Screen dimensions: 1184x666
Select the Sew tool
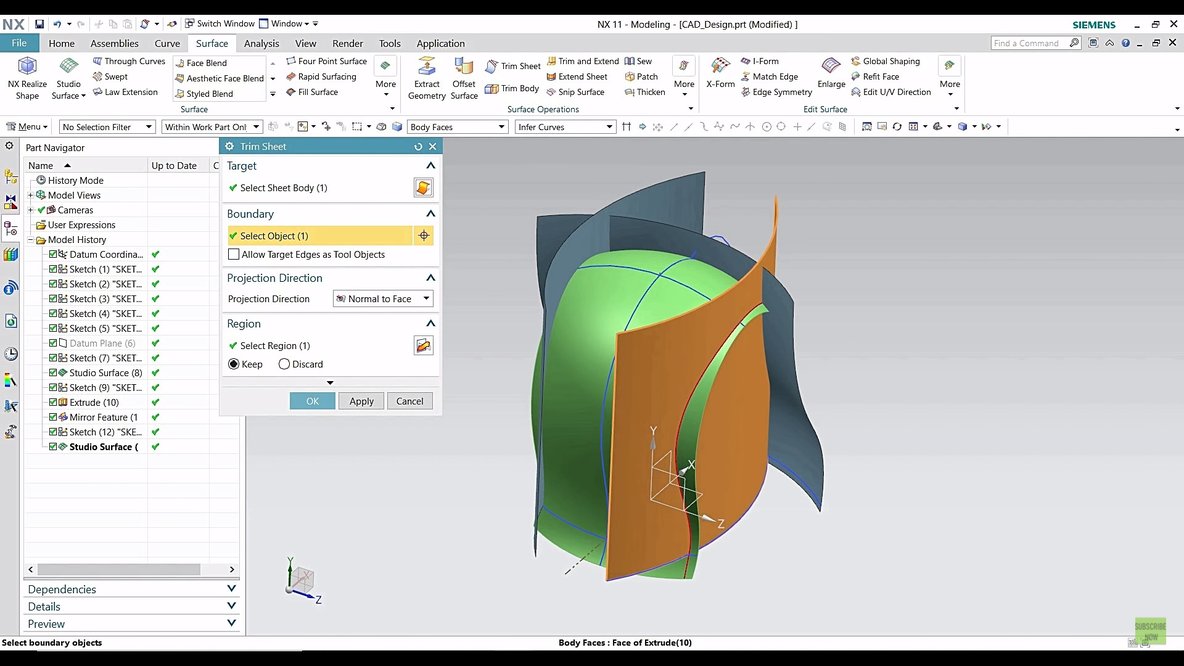click(x=641, y=60)
